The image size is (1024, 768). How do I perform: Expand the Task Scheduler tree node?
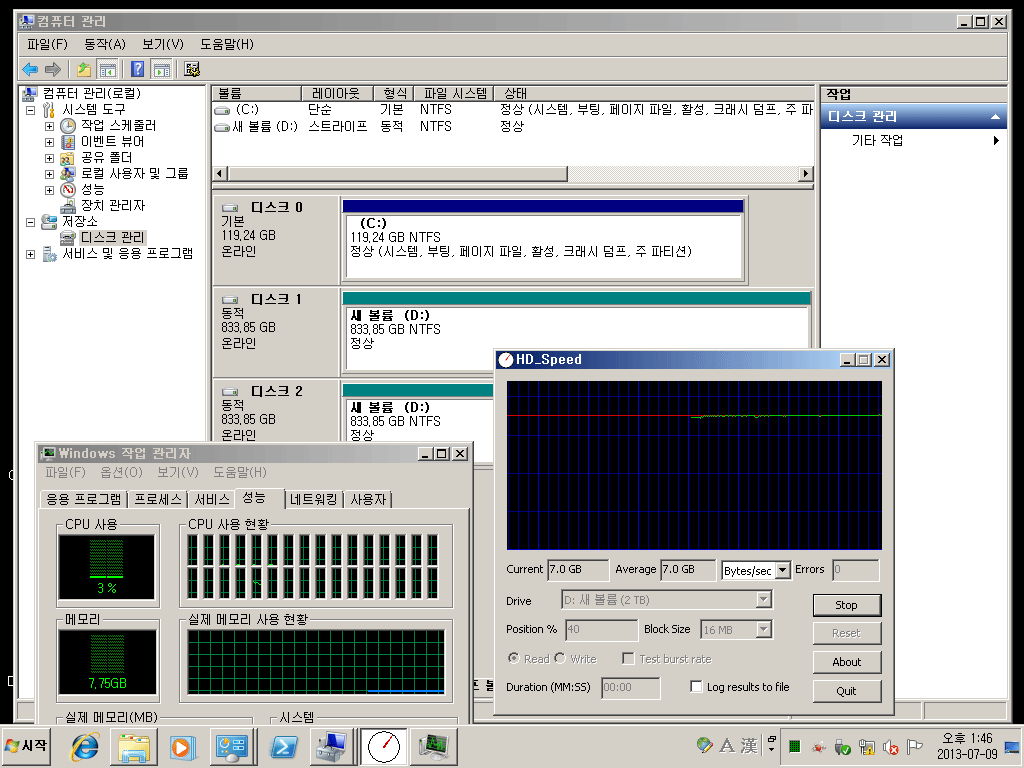coord(49,126)
